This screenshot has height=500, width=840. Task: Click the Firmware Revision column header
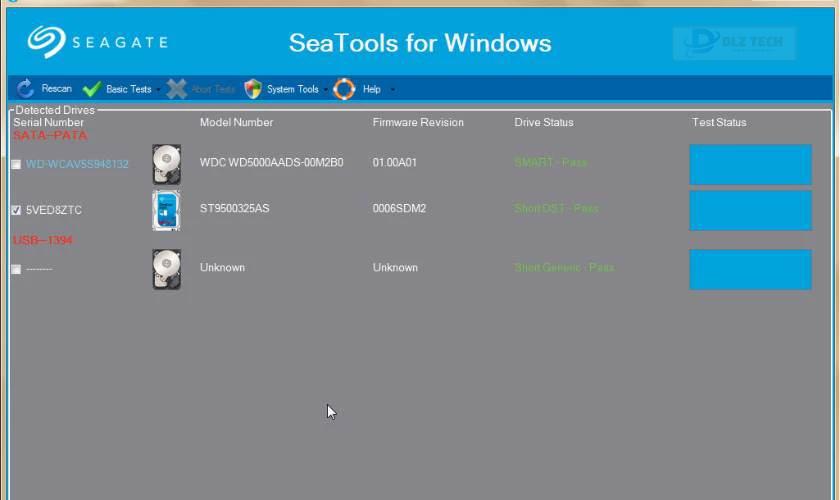pos(418,122)
